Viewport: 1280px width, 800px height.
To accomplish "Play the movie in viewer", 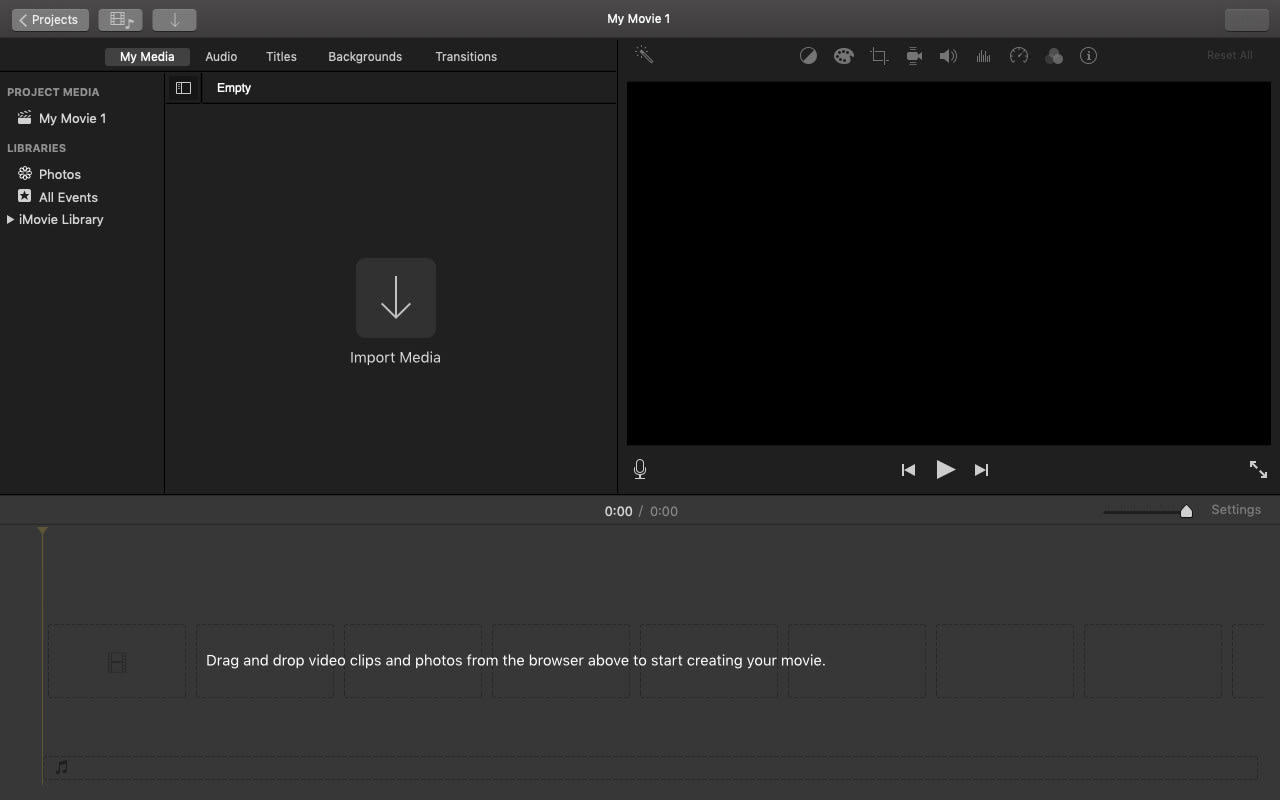I will point(945,469).
